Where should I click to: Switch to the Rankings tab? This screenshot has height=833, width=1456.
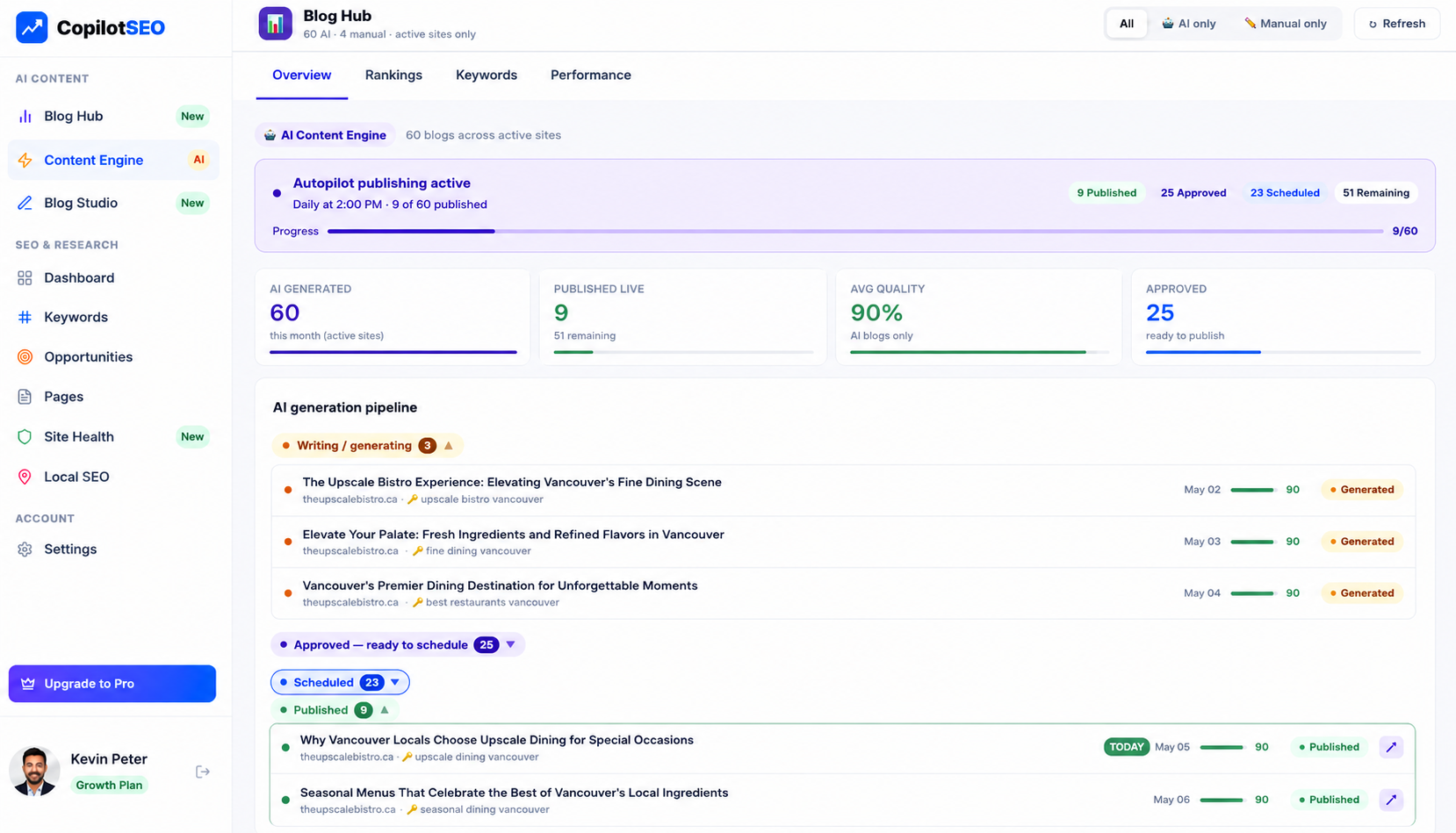pos(393,75)
